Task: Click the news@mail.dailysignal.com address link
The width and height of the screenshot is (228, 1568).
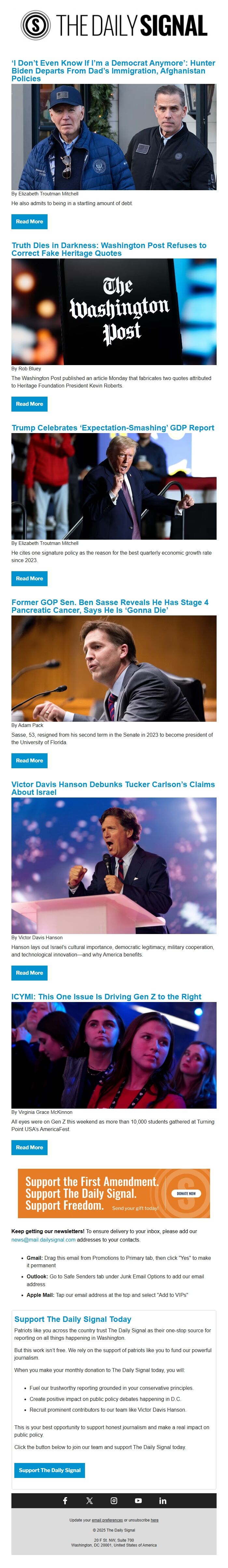Action: (x=43, y=1239)
